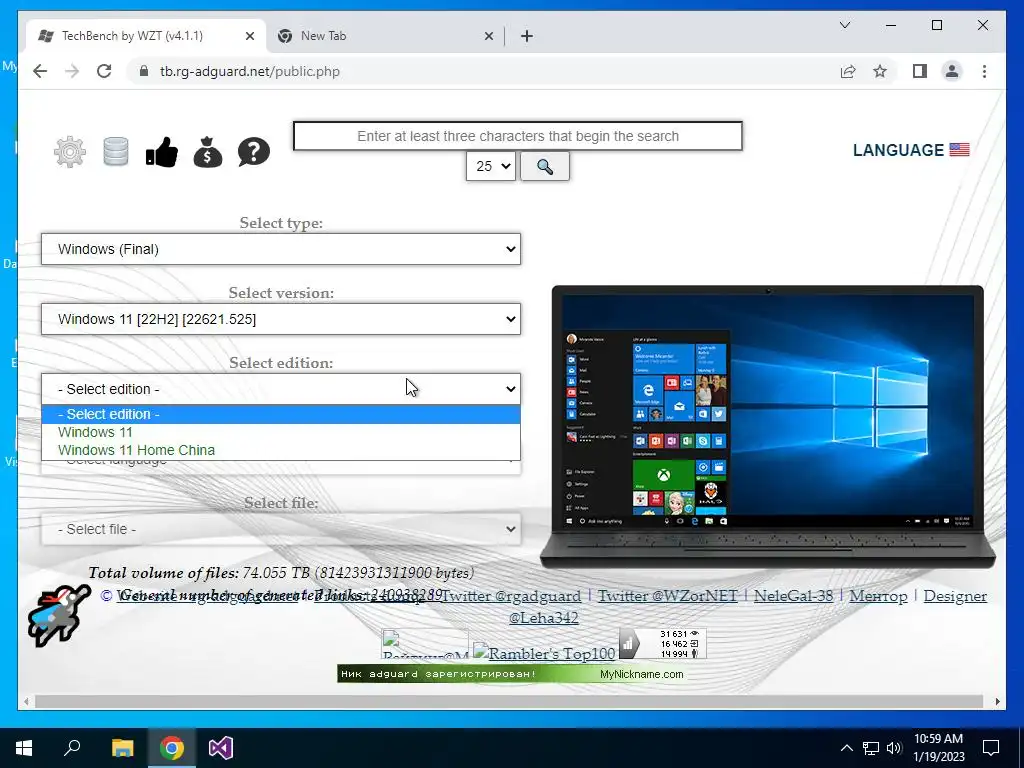Open taskbar search magnifier
1024x768 pixels.
click(x=72, y=748)
